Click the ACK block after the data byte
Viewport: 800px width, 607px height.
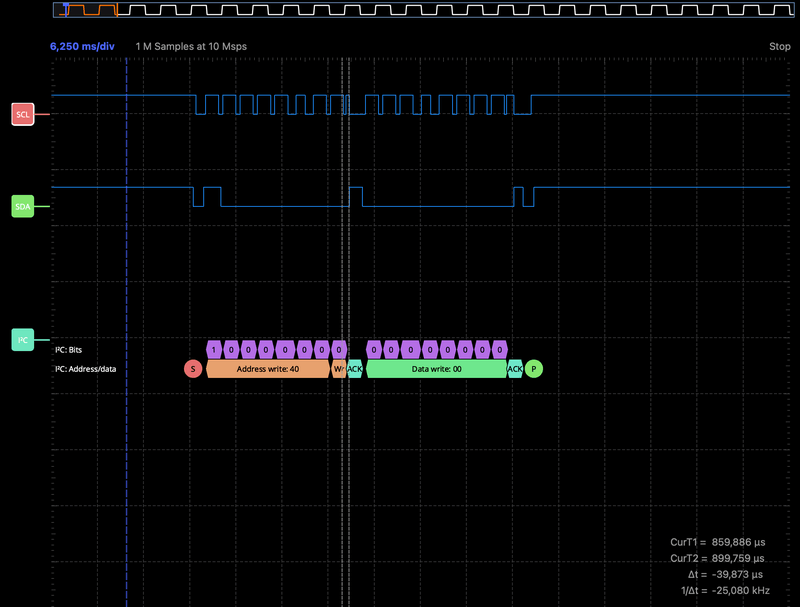515,369
